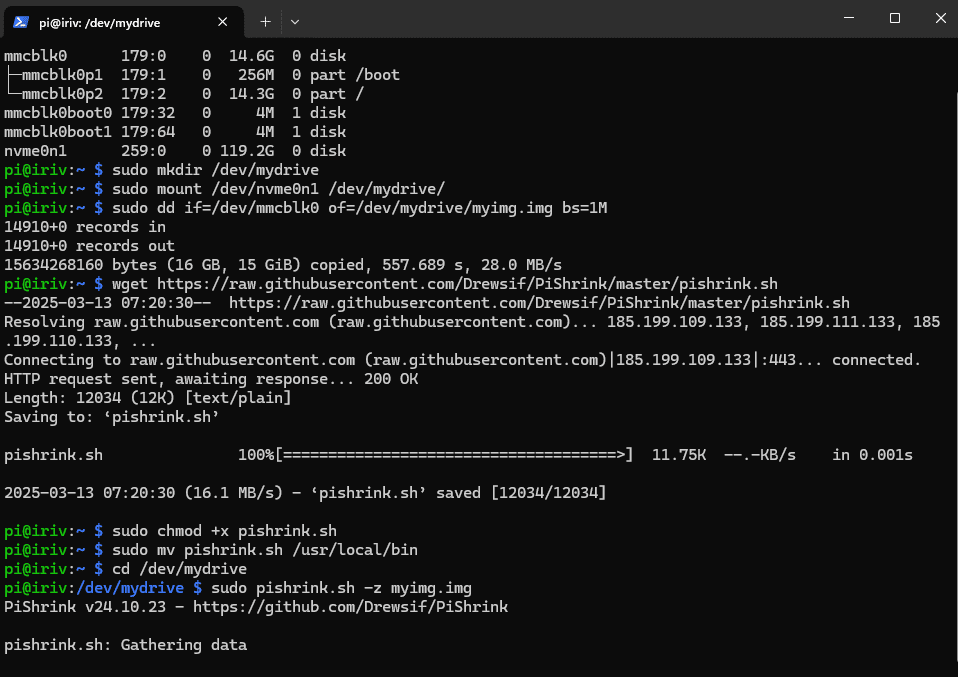Screen dimensions: 958x677
Task: Click the 'pishrink.sh' saved confirmation line
Action: click(x=300, y=492)
